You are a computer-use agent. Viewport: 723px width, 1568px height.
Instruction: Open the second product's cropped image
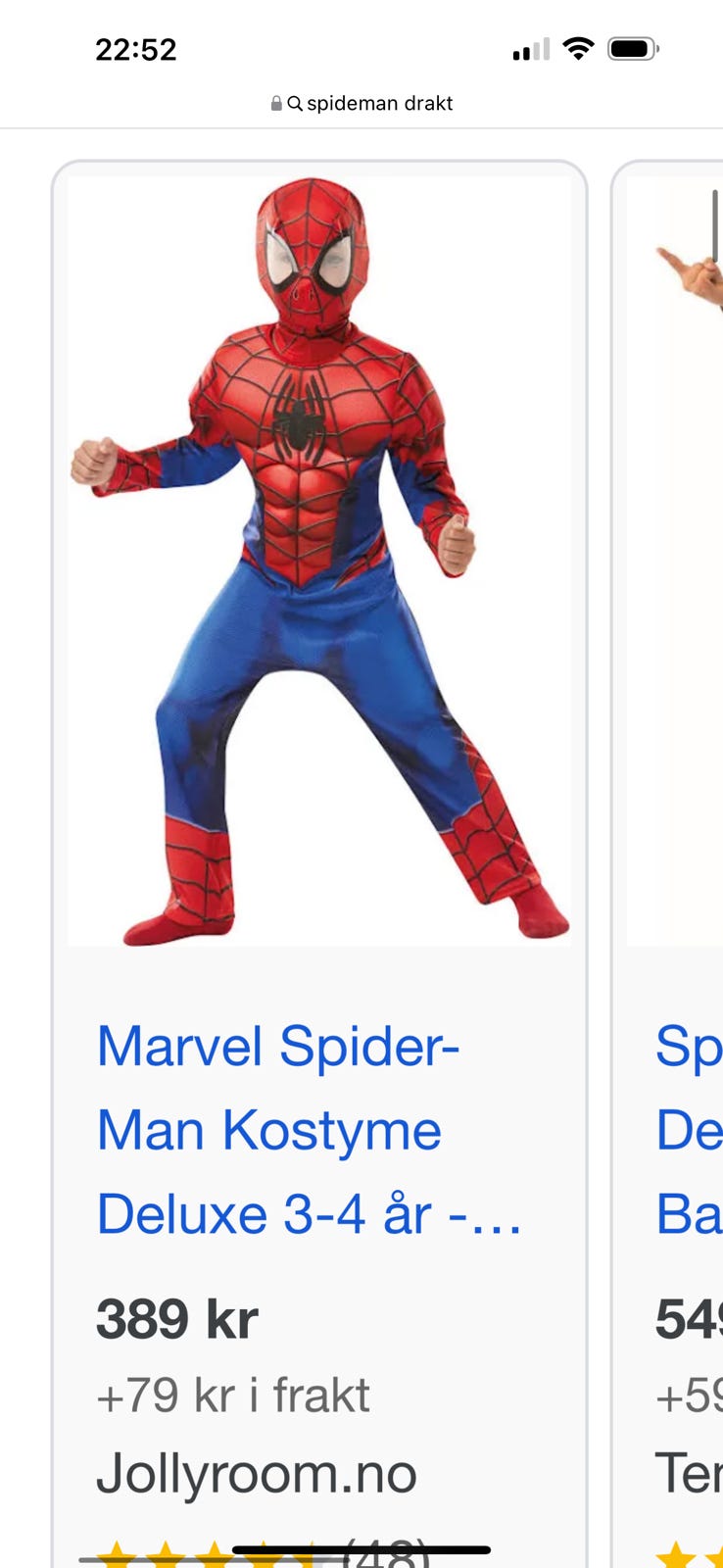pos(675,561)
